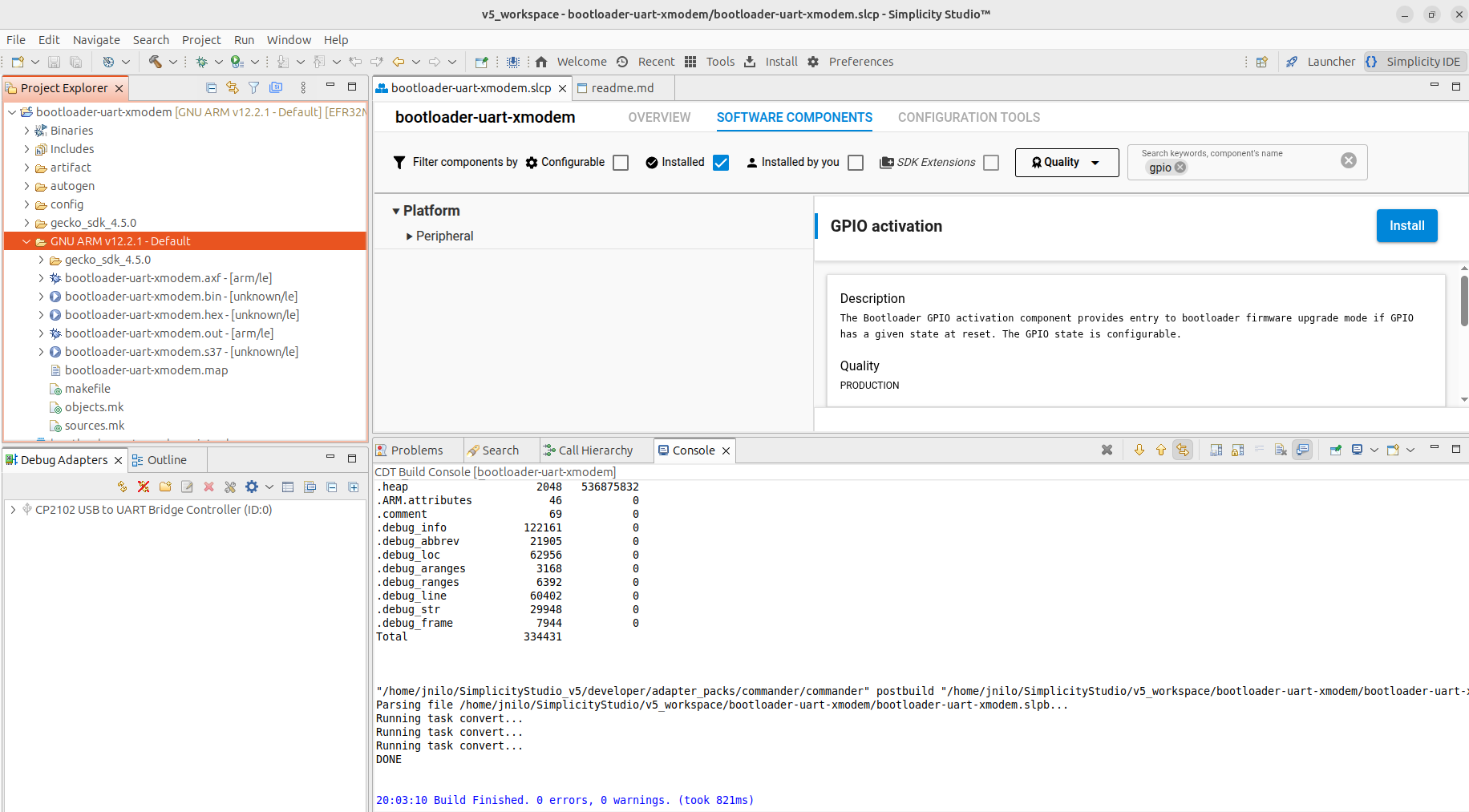Click Link with Editor arrows in Project Explorer

tap(233, 87)
